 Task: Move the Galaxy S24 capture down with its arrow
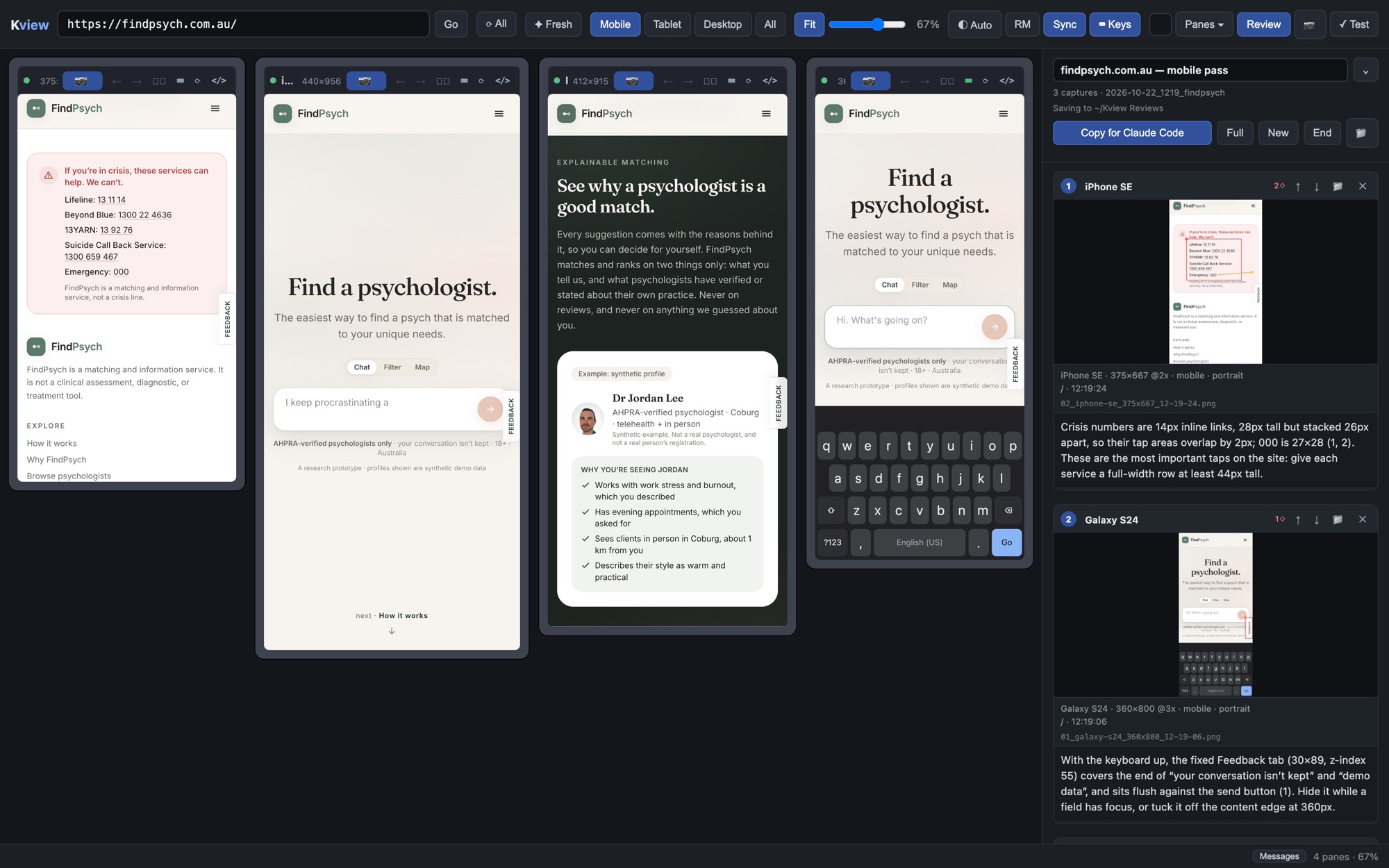click(x=1317, y=520)
